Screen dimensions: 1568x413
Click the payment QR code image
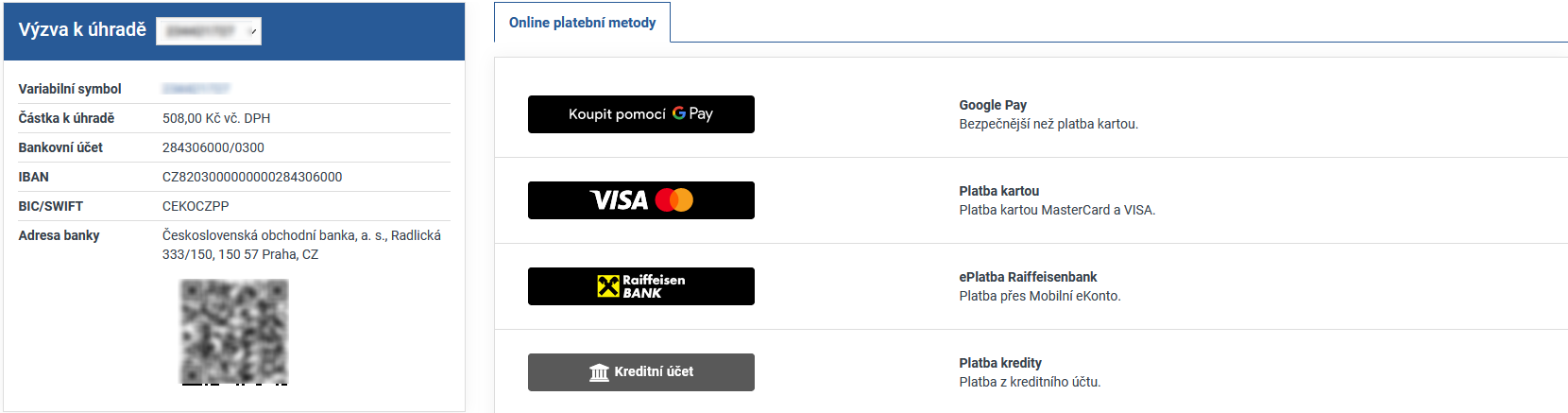(x=234, y=332)
